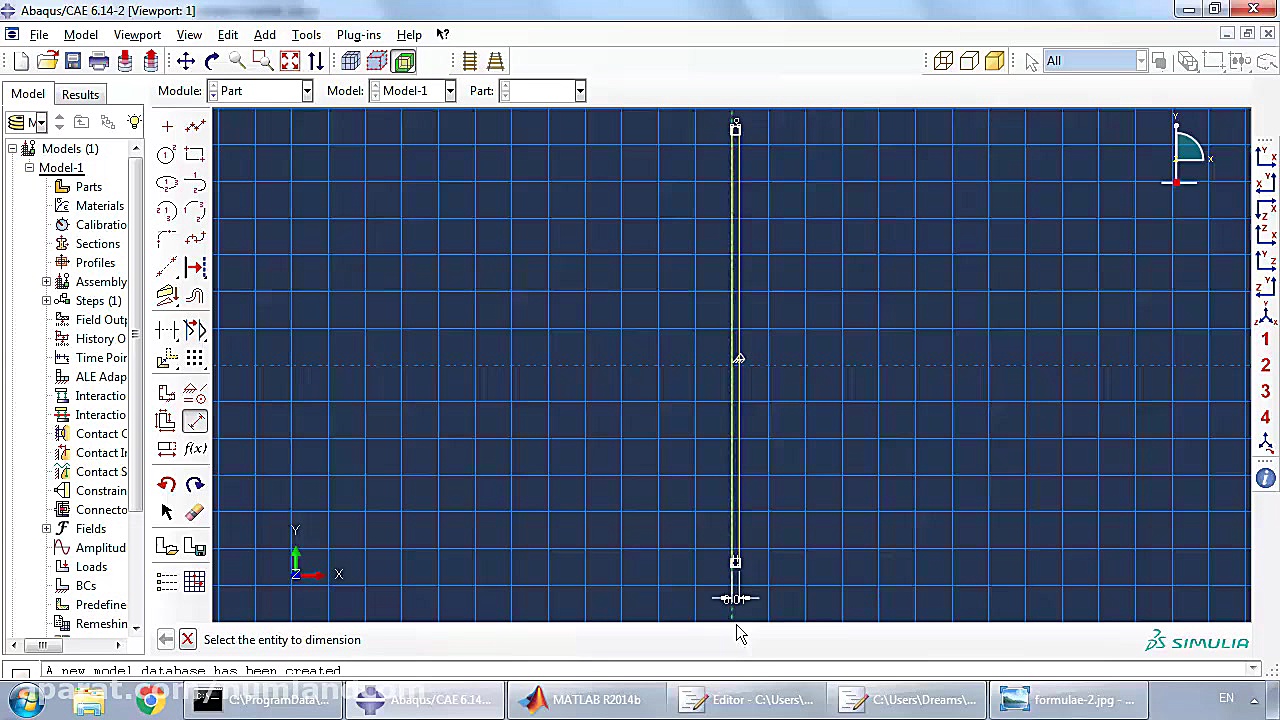This screenshot has width=1280, height=720.
Task: Select Sections in the model tree
Action: point(98,244)
